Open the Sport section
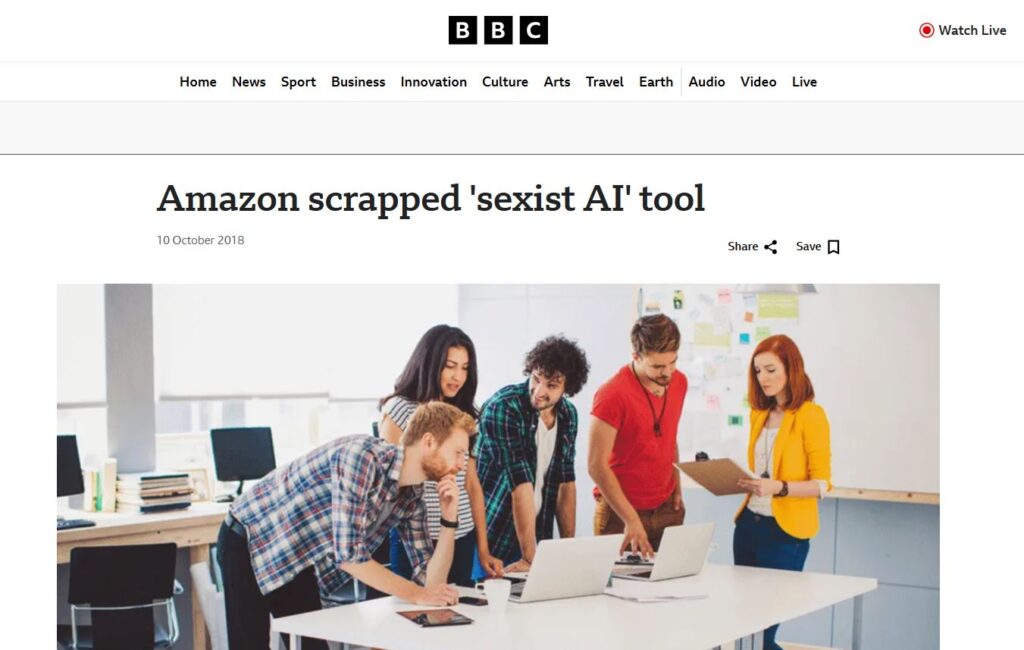Screen dimensions: 1024x650 298,82
